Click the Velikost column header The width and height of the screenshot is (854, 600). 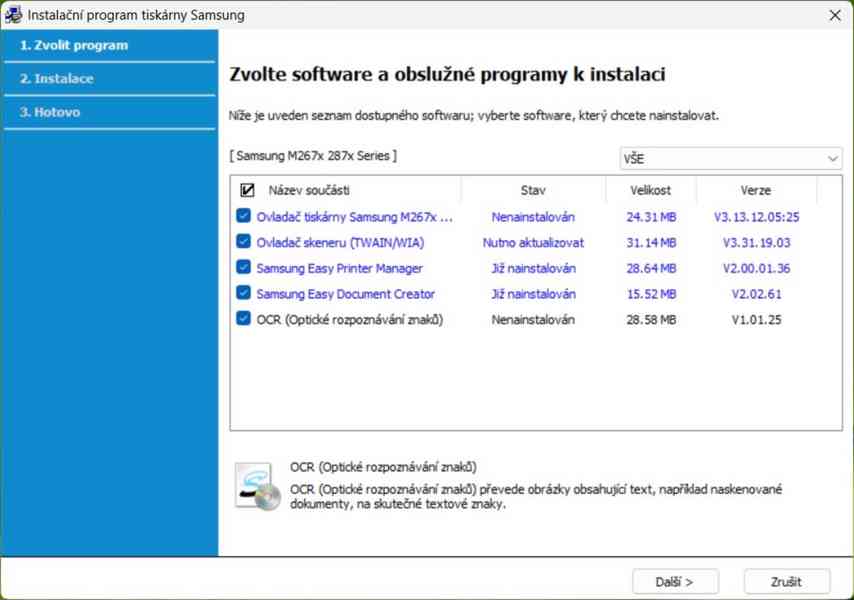tap(650, 190)
